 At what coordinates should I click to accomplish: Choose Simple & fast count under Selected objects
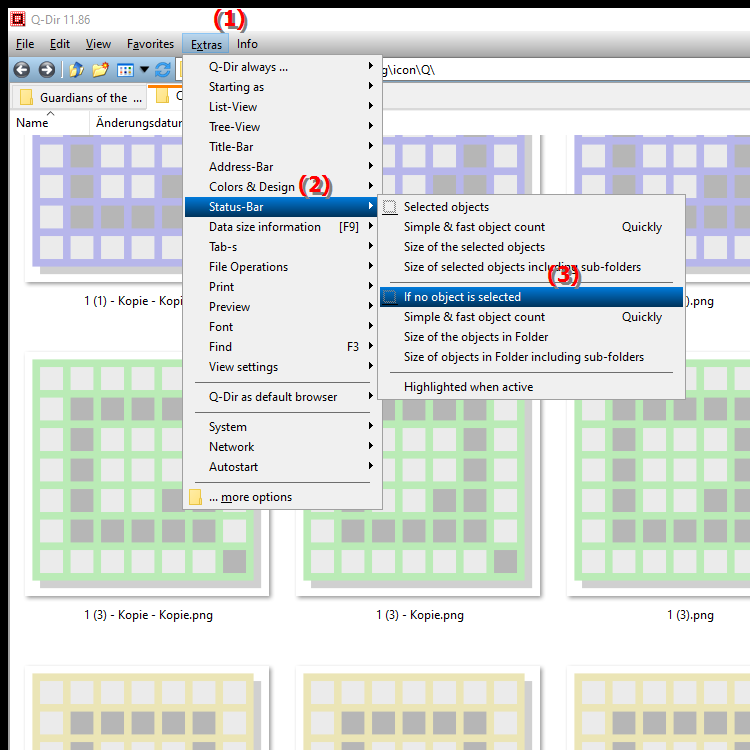[531, 227]
